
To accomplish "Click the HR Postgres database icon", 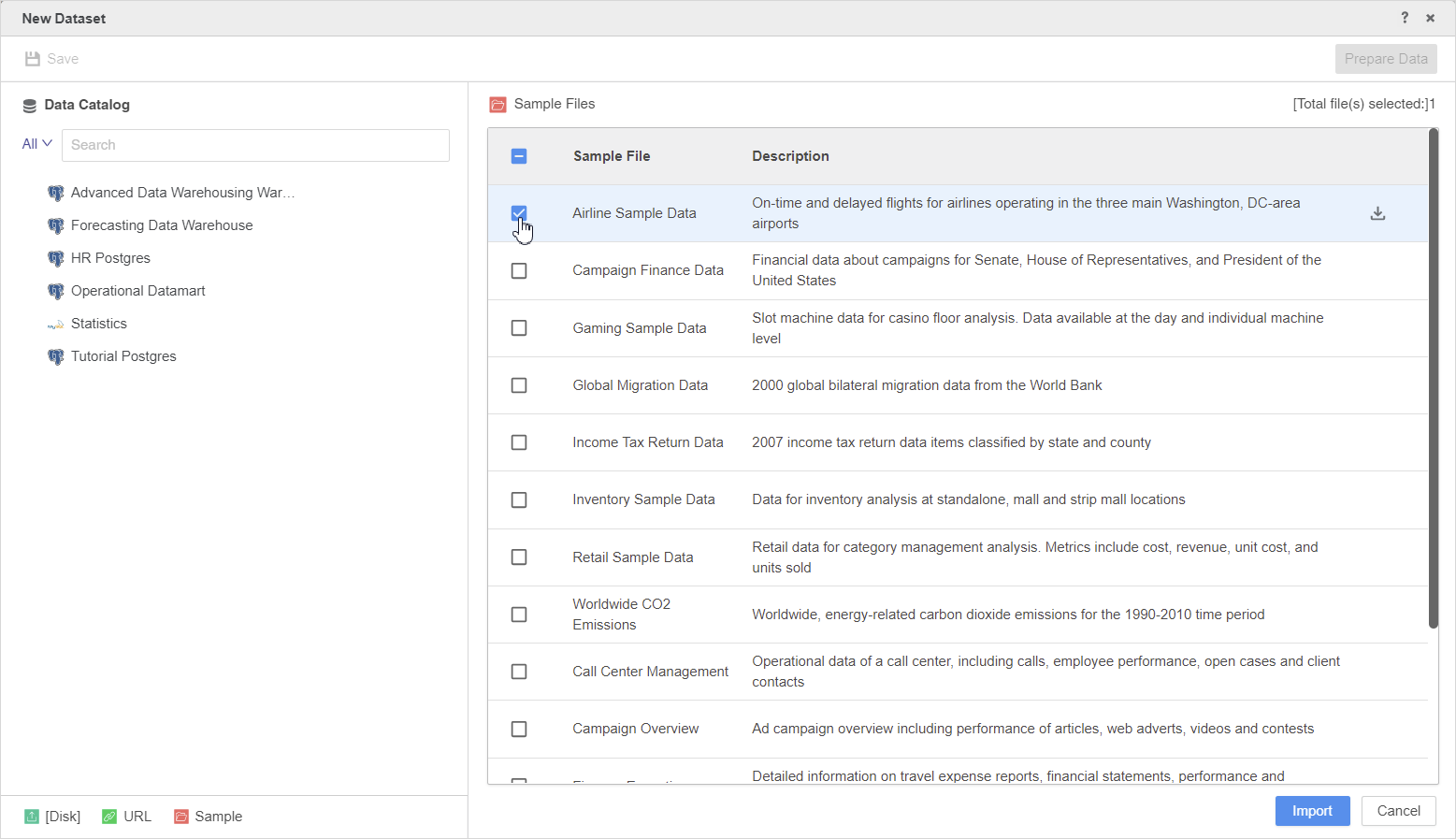I will (x=56, y=258).
